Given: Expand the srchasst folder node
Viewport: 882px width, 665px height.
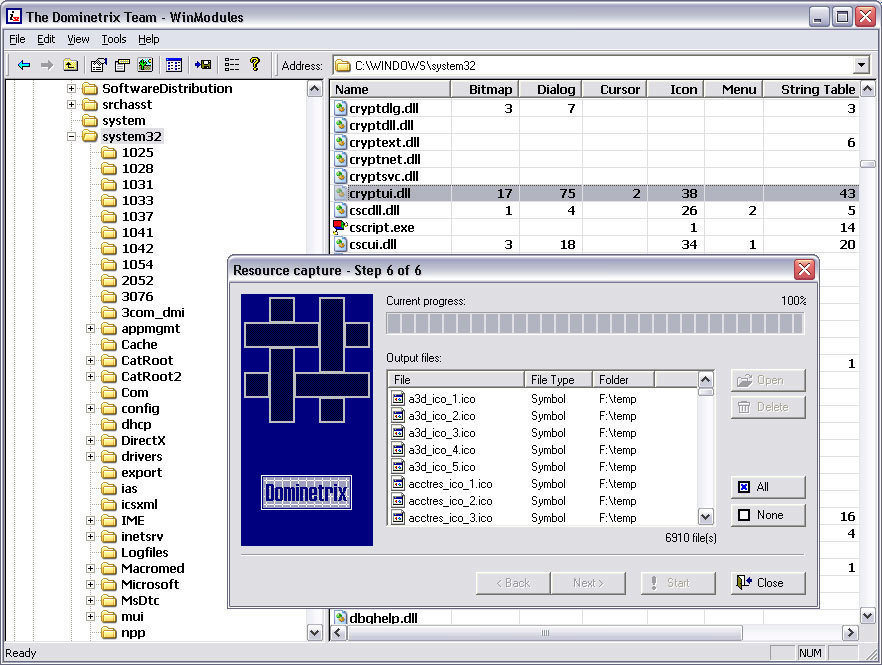Looking at the screenshot, I should click(71, 104).
